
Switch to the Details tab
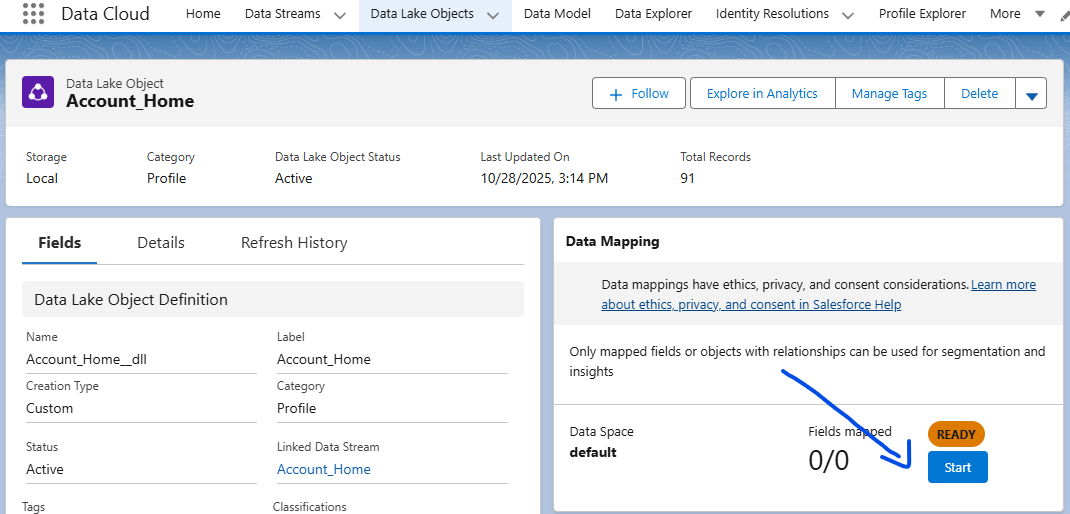161,242
